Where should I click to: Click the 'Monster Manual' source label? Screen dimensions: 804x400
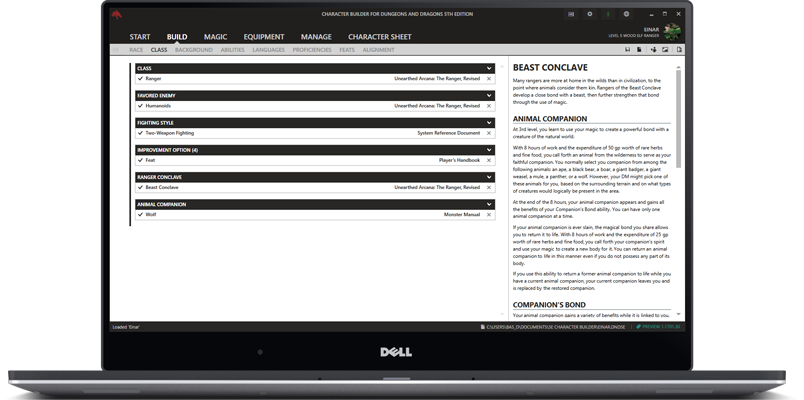coord(462,215)
